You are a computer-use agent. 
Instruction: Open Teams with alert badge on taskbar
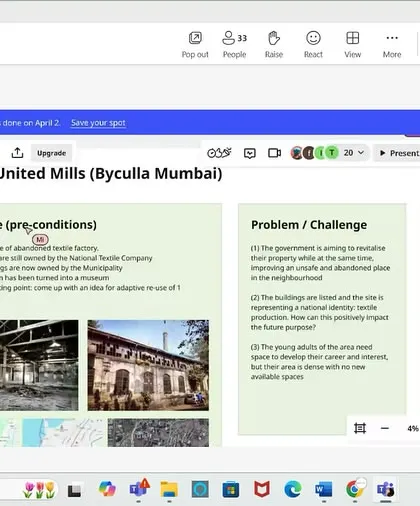click(139, 489)
